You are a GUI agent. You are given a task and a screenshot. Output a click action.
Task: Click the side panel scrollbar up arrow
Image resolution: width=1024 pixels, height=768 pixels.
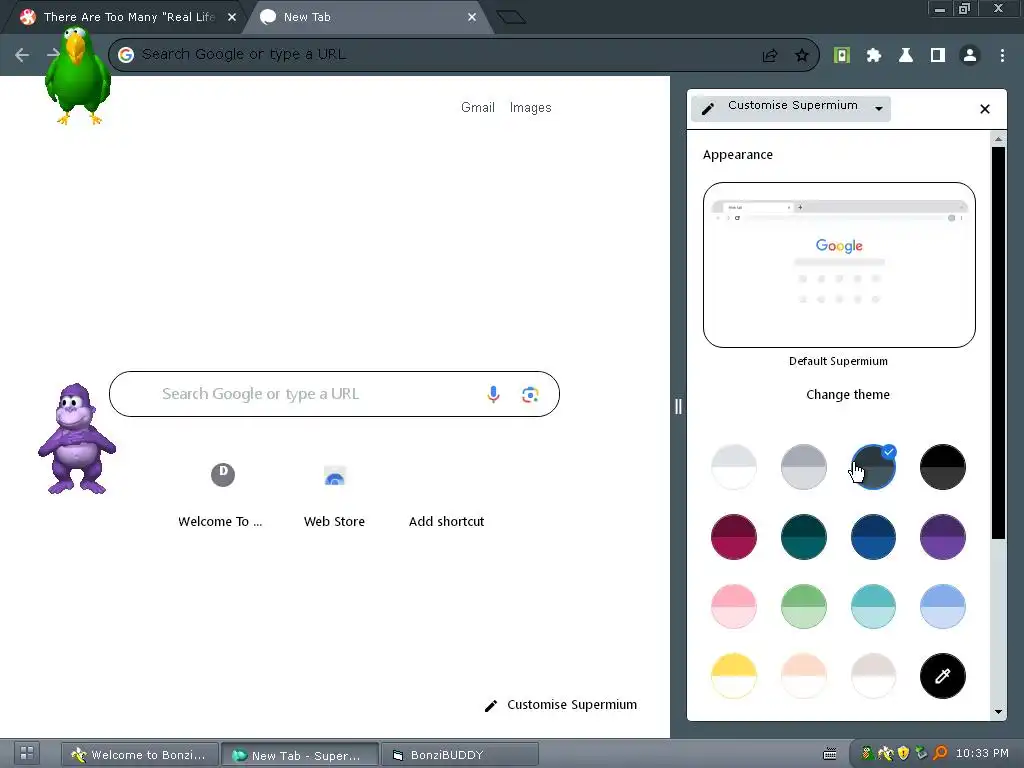point(998,139)
